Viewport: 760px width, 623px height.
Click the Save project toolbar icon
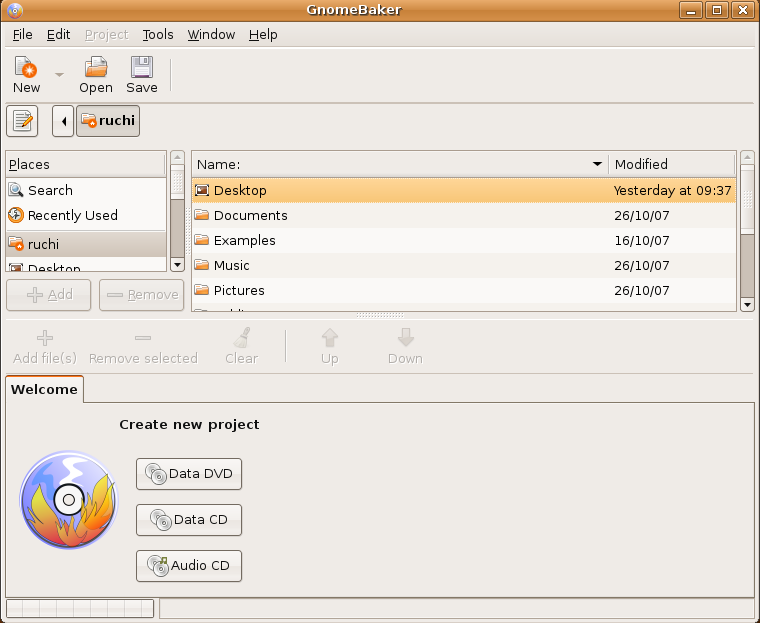coord(142,67)
